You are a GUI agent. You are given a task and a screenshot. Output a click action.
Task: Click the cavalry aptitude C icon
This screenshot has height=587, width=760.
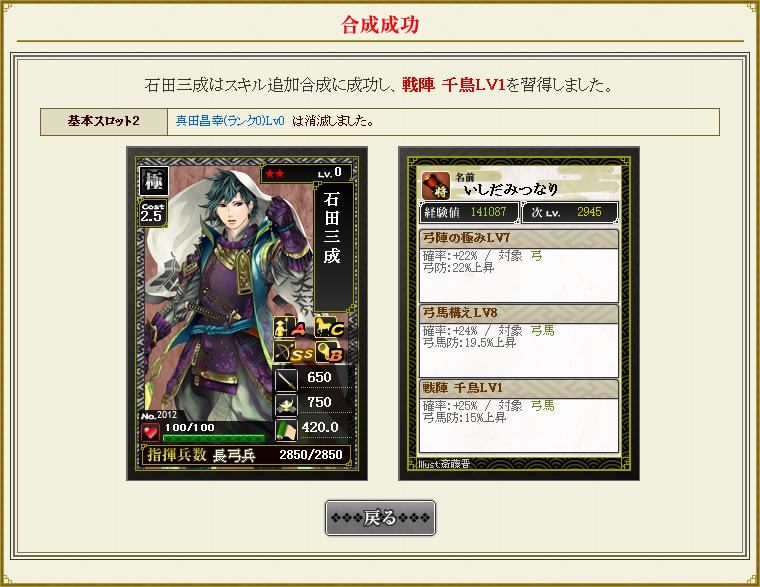330,328
